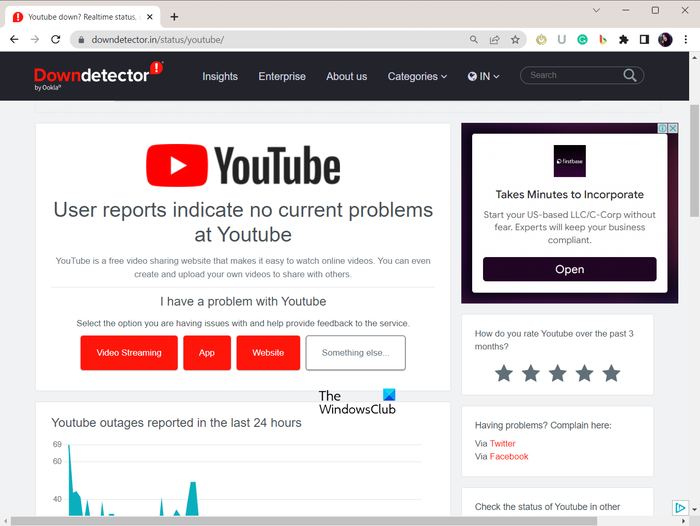
Task: Open the About us page
Action: pos(346,76)
